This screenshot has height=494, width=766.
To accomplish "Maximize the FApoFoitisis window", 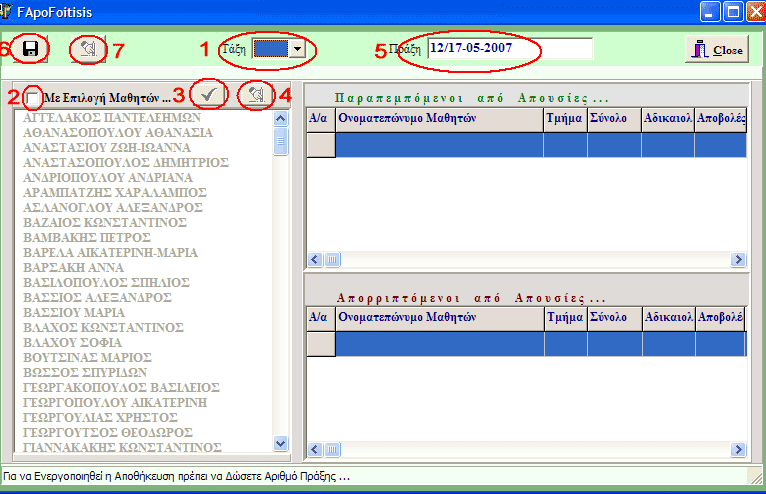I will coord(731,13).
